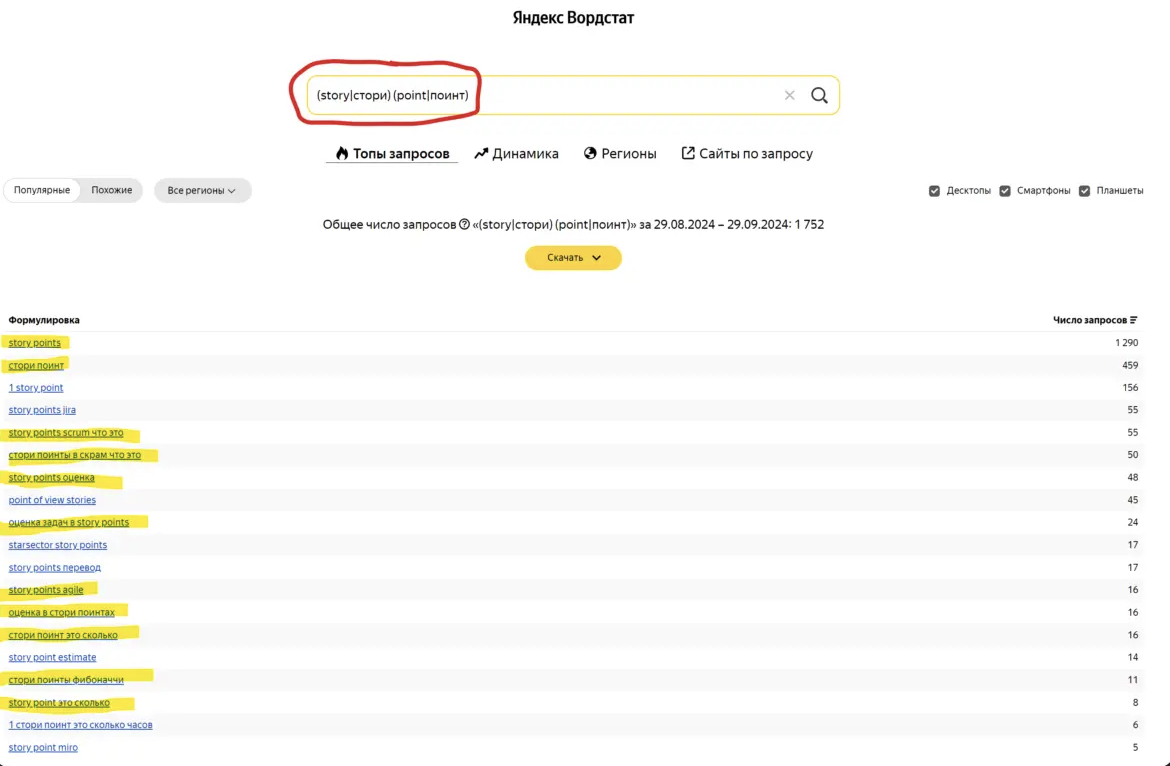Click the 24 request count value
Image resolution: width=1170 pixels, height=766 pixels.
[1133, 523]
